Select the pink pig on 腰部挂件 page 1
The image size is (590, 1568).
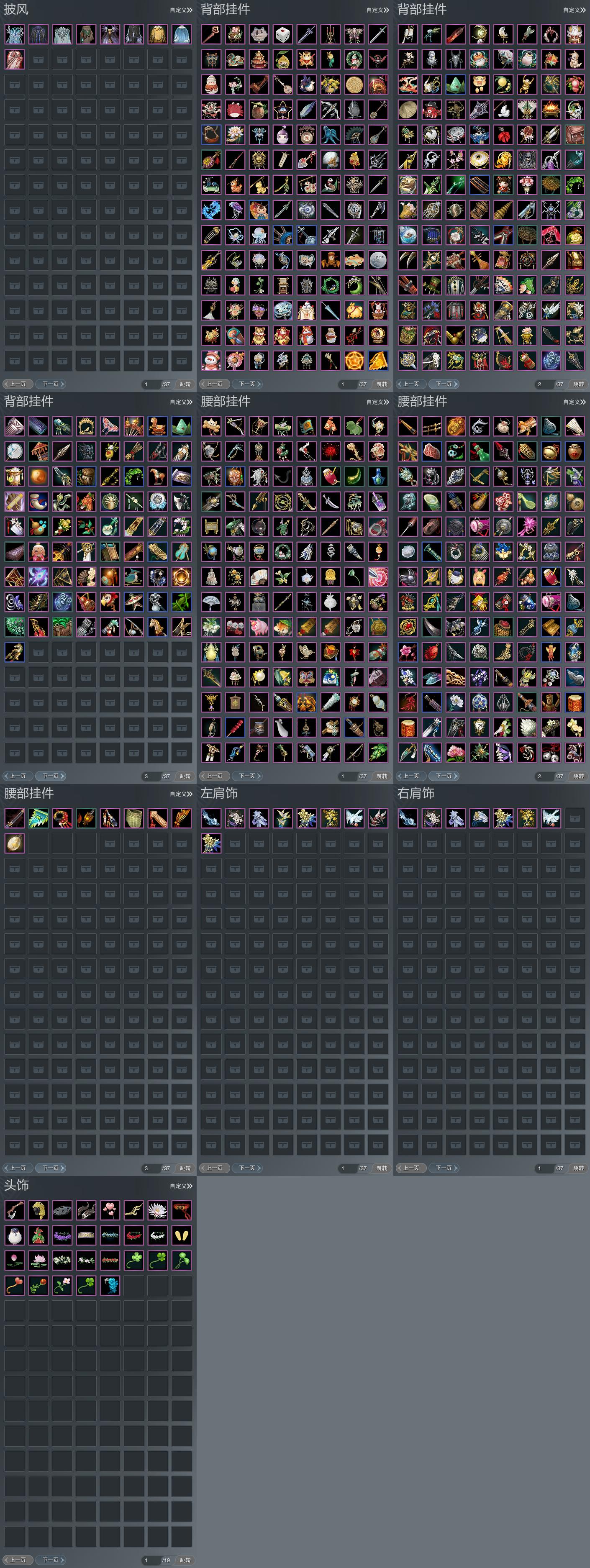[x=259, y=627]
